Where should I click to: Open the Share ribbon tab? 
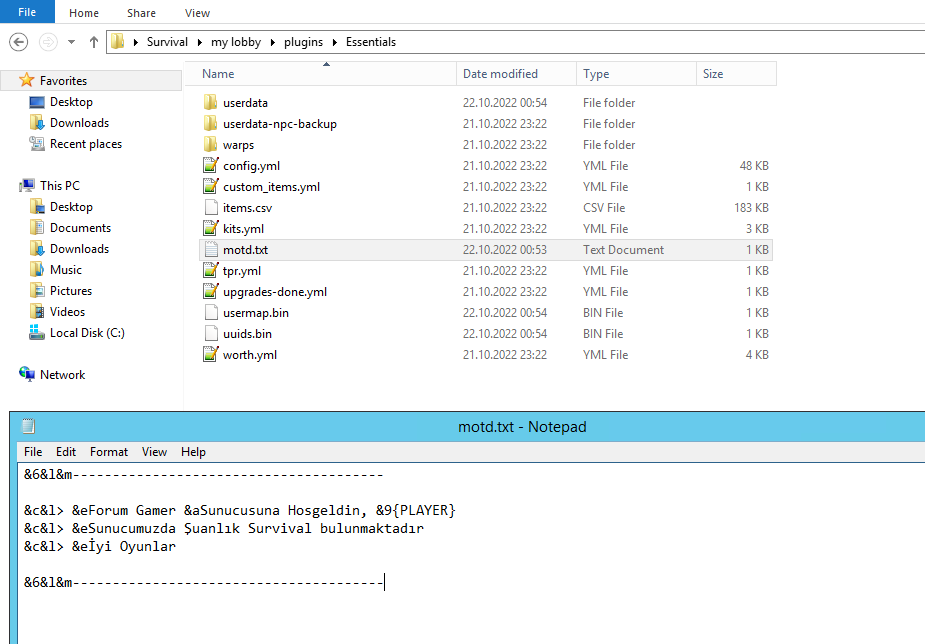(x=142, y=13)
